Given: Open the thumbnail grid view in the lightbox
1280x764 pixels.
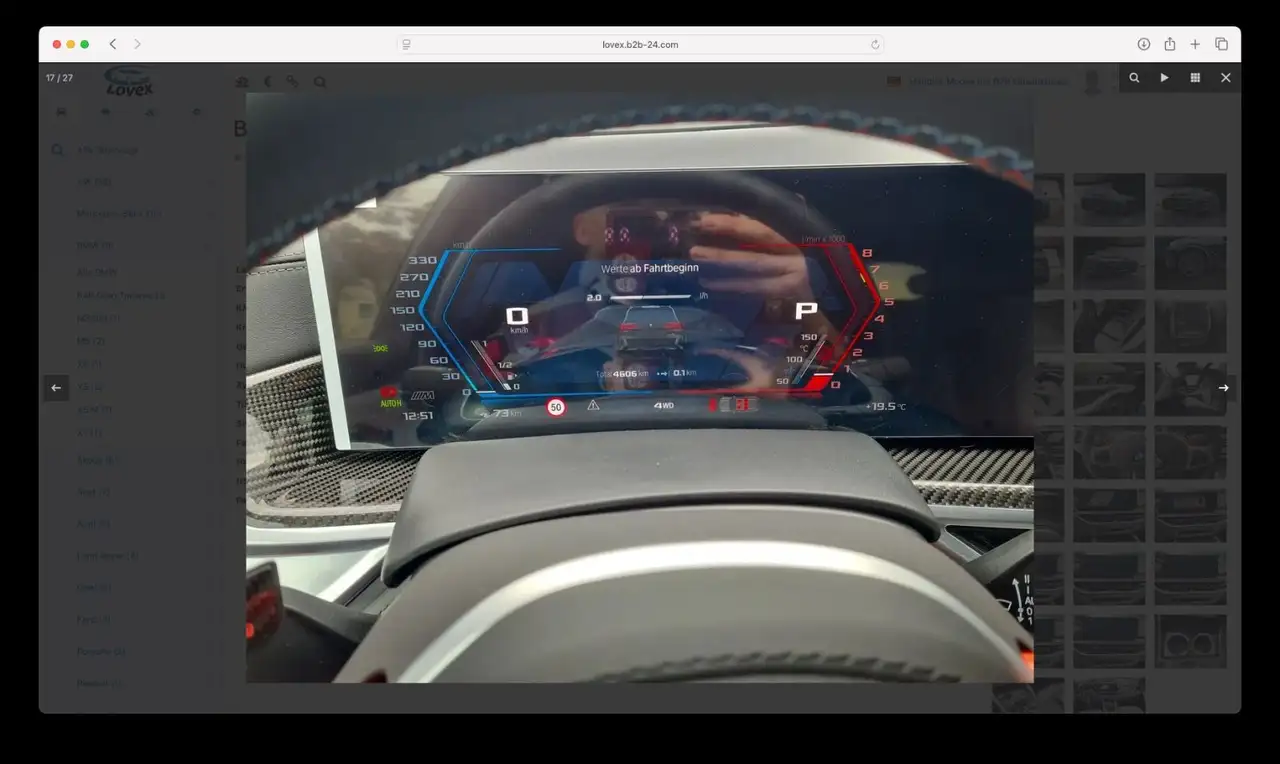Looking at the screenshot, I should coord(1195,78).
